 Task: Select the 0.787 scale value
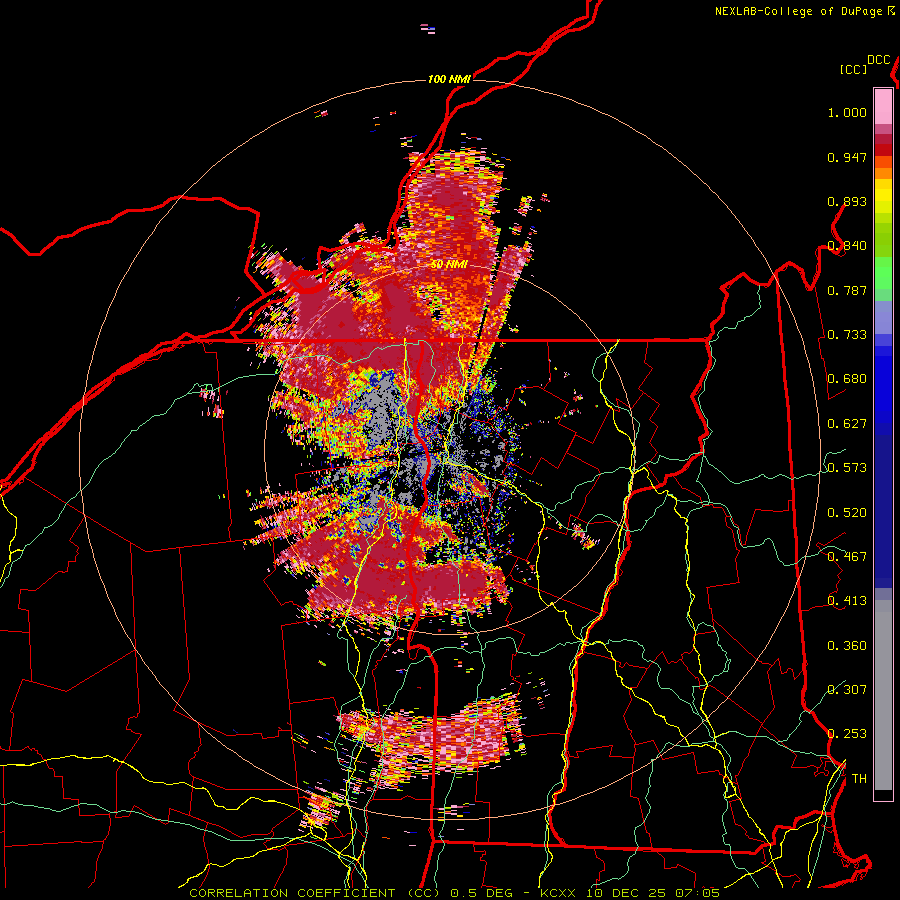point(847,290)
